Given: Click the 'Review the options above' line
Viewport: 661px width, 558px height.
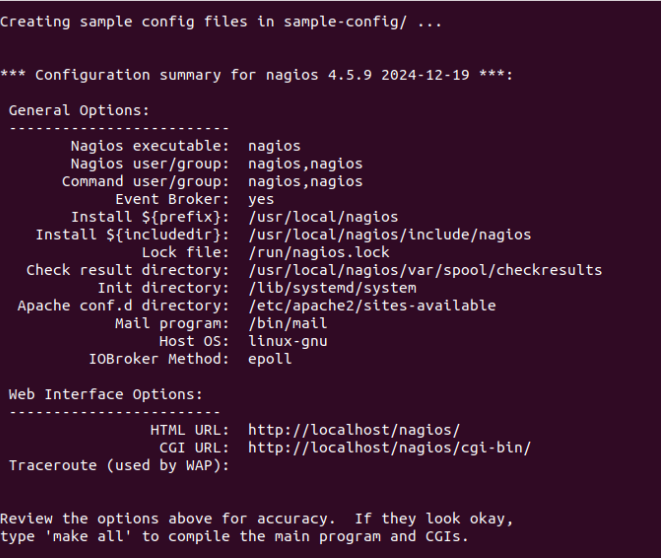Looking at the screenshot, I should pos(256,519).
